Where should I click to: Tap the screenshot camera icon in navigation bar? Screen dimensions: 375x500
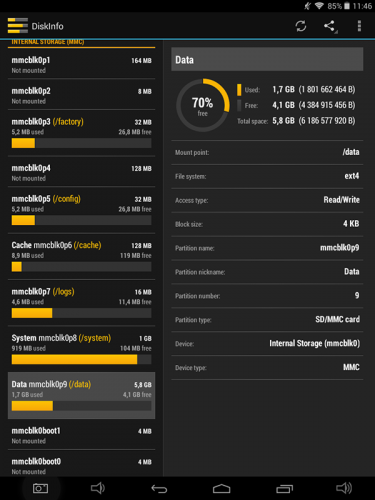[40, 488]
